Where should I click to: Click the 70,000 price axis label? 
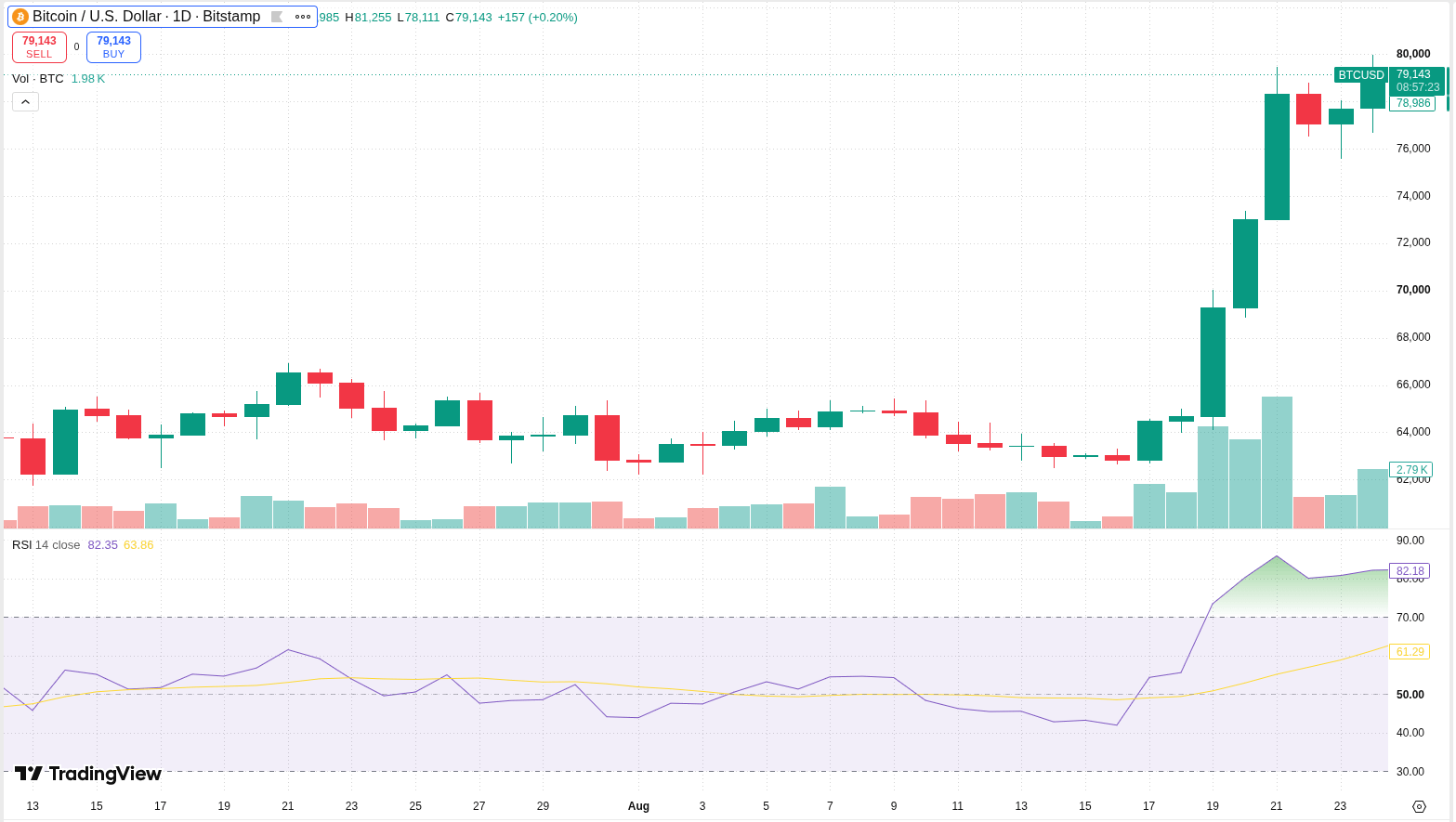pos(1413,290)
